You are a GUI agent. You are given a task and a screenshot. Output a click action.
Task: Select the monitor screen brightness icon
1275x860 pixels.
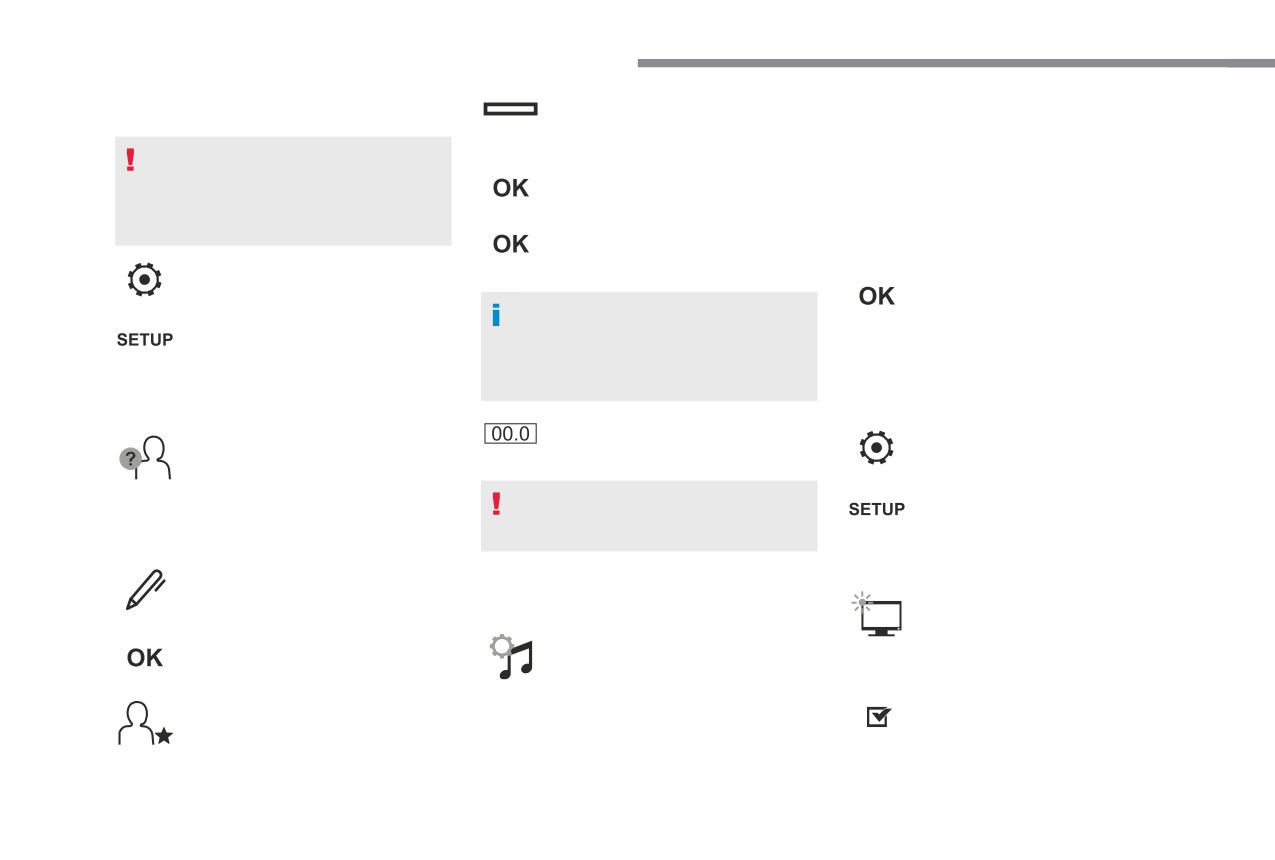pos(876,615)
